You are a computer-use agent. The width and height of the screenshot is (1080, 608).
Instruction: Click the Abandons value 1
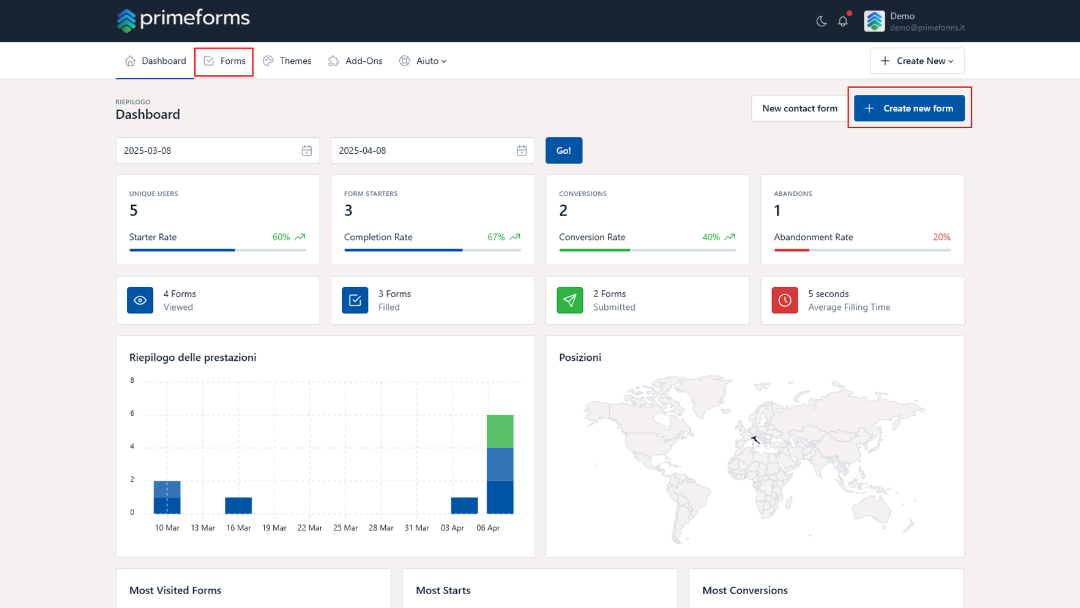tap(778, 211)
